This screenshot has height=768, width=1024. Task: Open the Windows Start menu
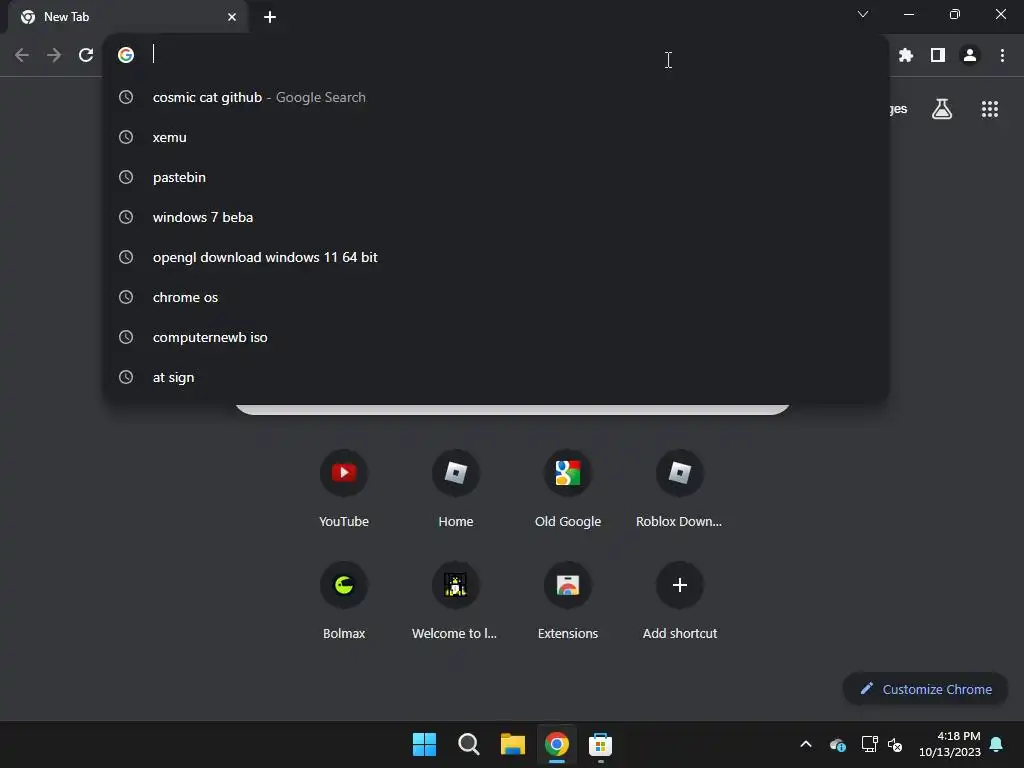[424, 744]
